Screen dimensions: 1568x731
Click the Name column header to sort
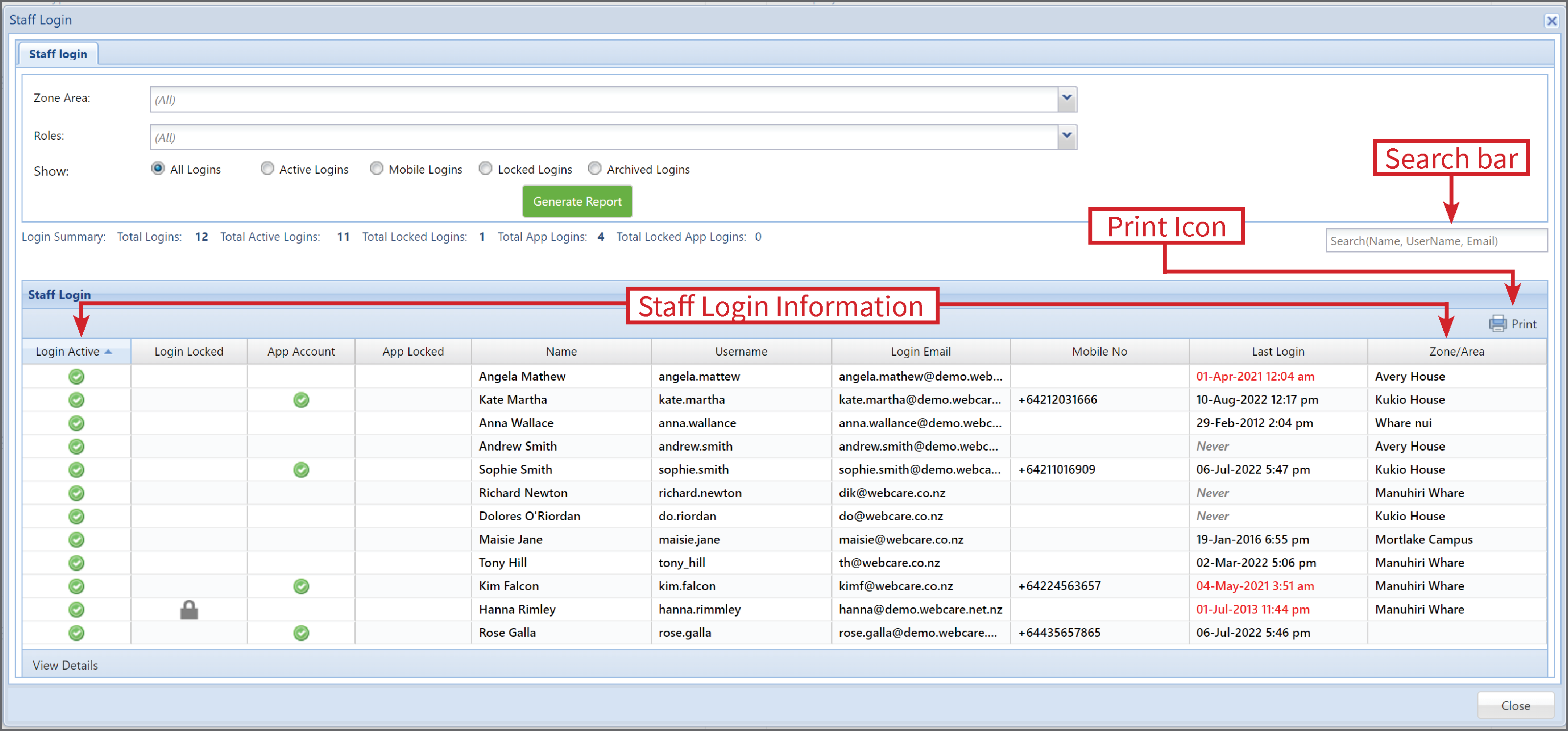[561, 351]
